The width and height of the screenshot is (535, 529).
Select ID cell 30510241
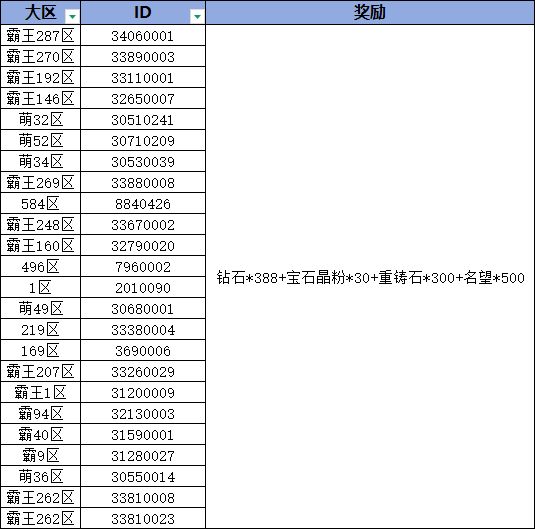pos(143,119)
